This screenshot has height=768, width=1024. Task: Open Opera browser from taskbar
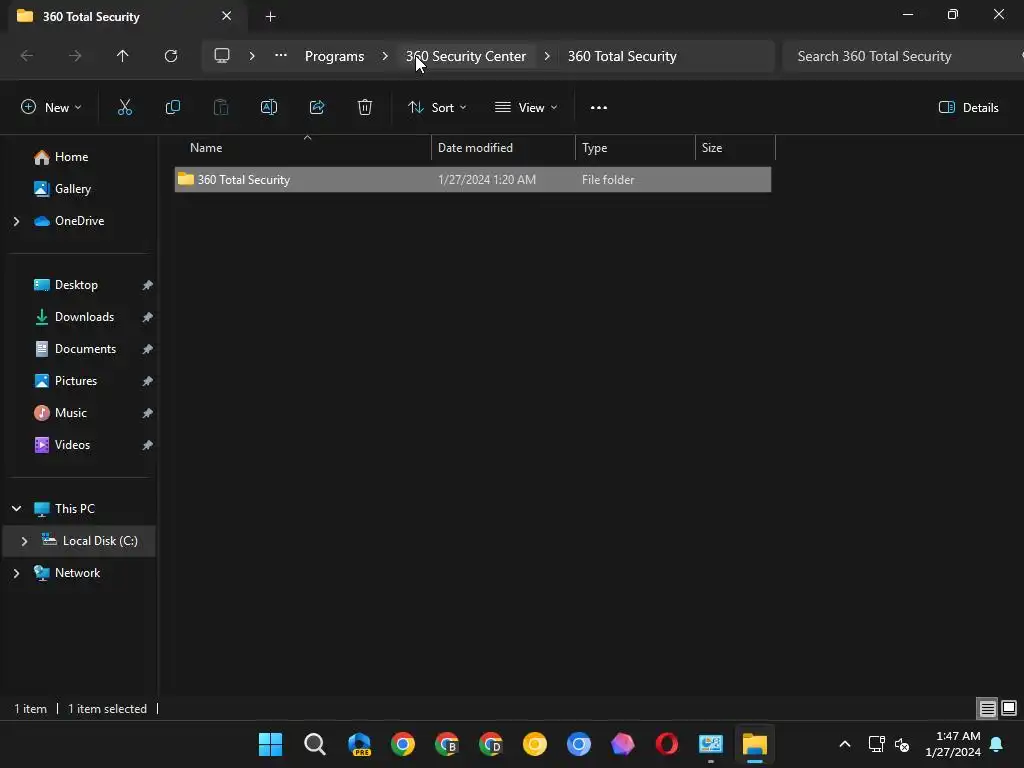(667, 744)
